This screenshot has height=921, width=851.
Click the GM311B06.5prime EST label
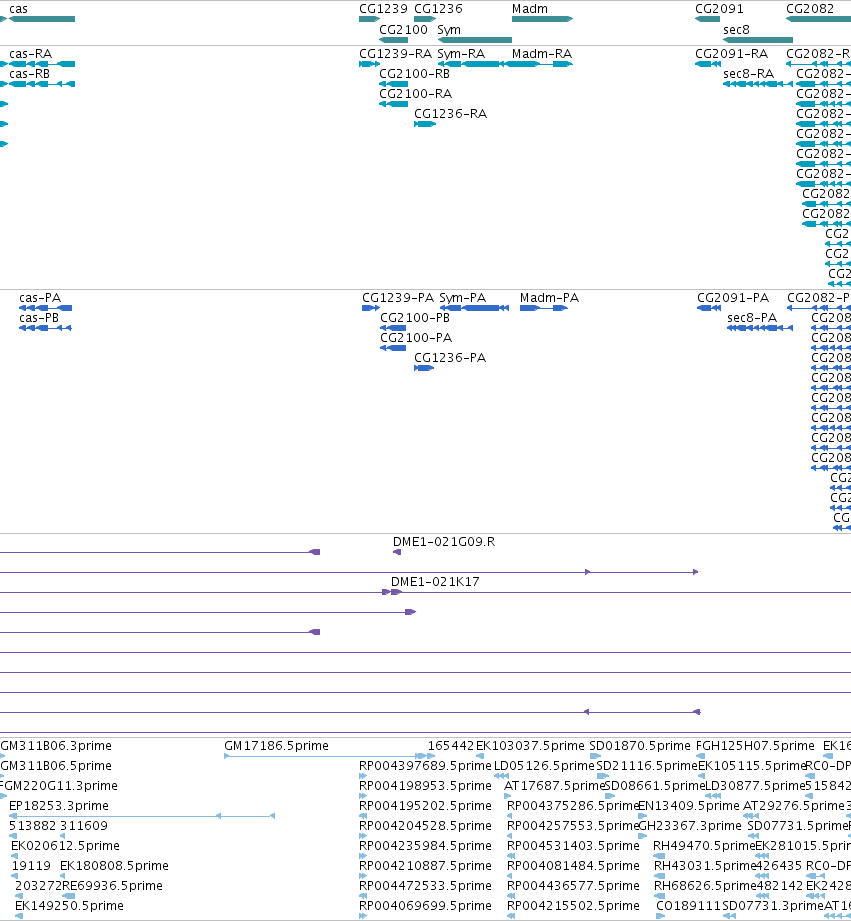point(56,766)
